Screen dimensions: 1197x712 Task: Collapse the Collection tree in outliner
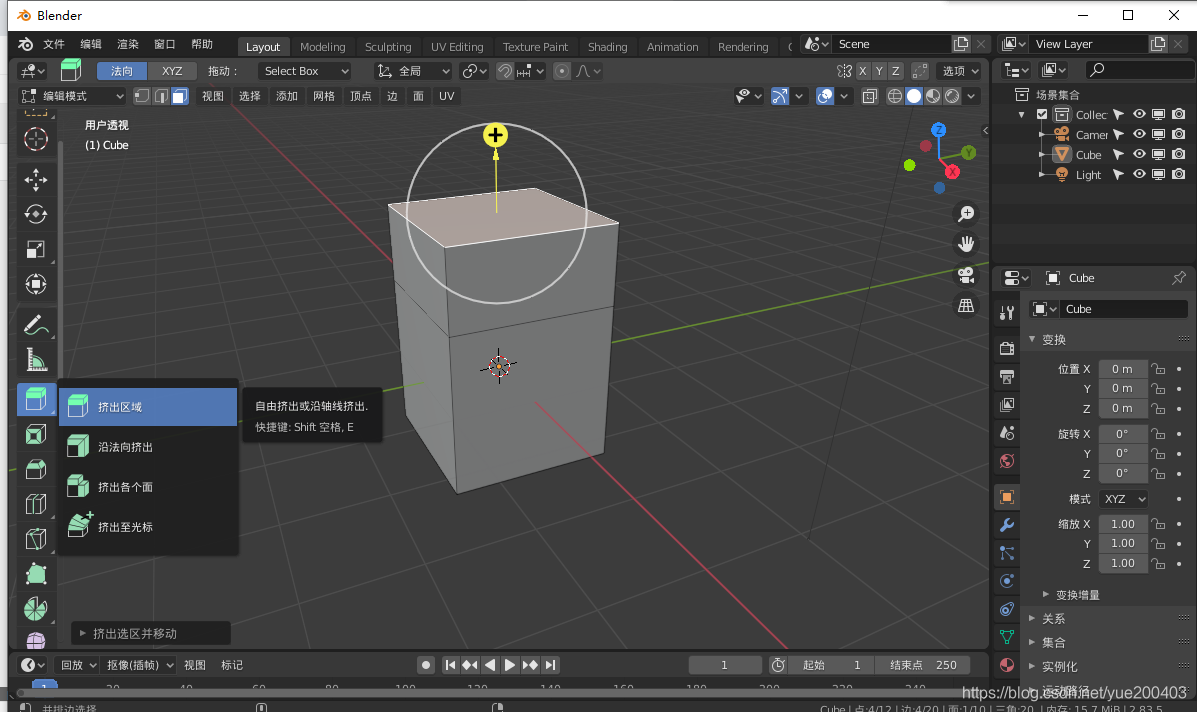pos(1022,114)
